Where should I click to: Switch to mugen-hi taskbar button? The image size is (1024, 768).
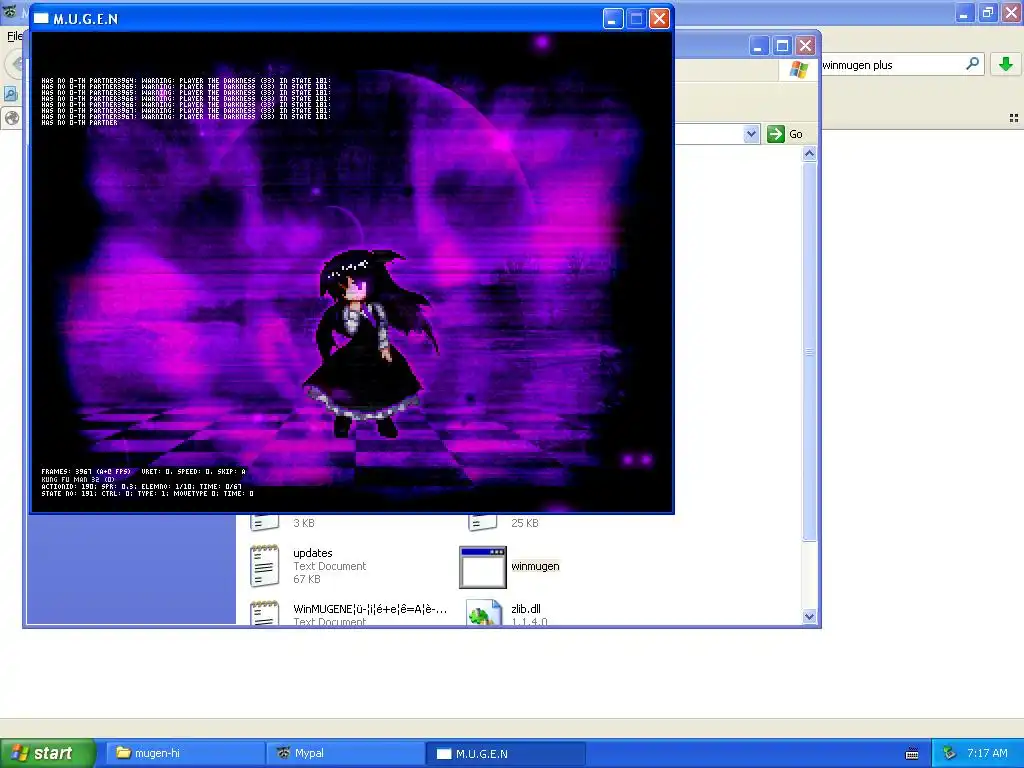(x=185, y=753)
